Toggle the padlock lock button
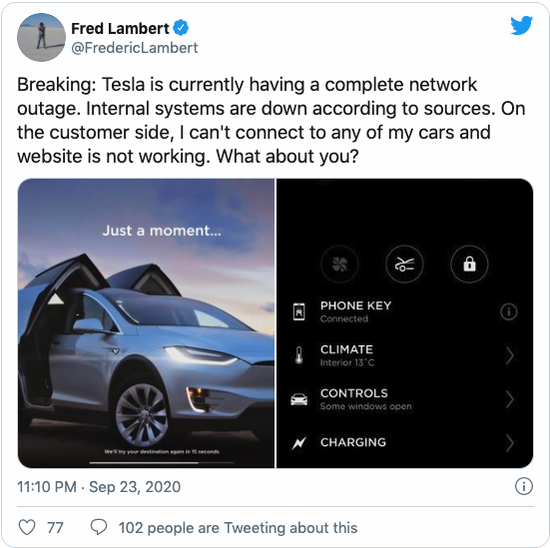550x548 pixels. pyautogui.click(x=469, y=264)
